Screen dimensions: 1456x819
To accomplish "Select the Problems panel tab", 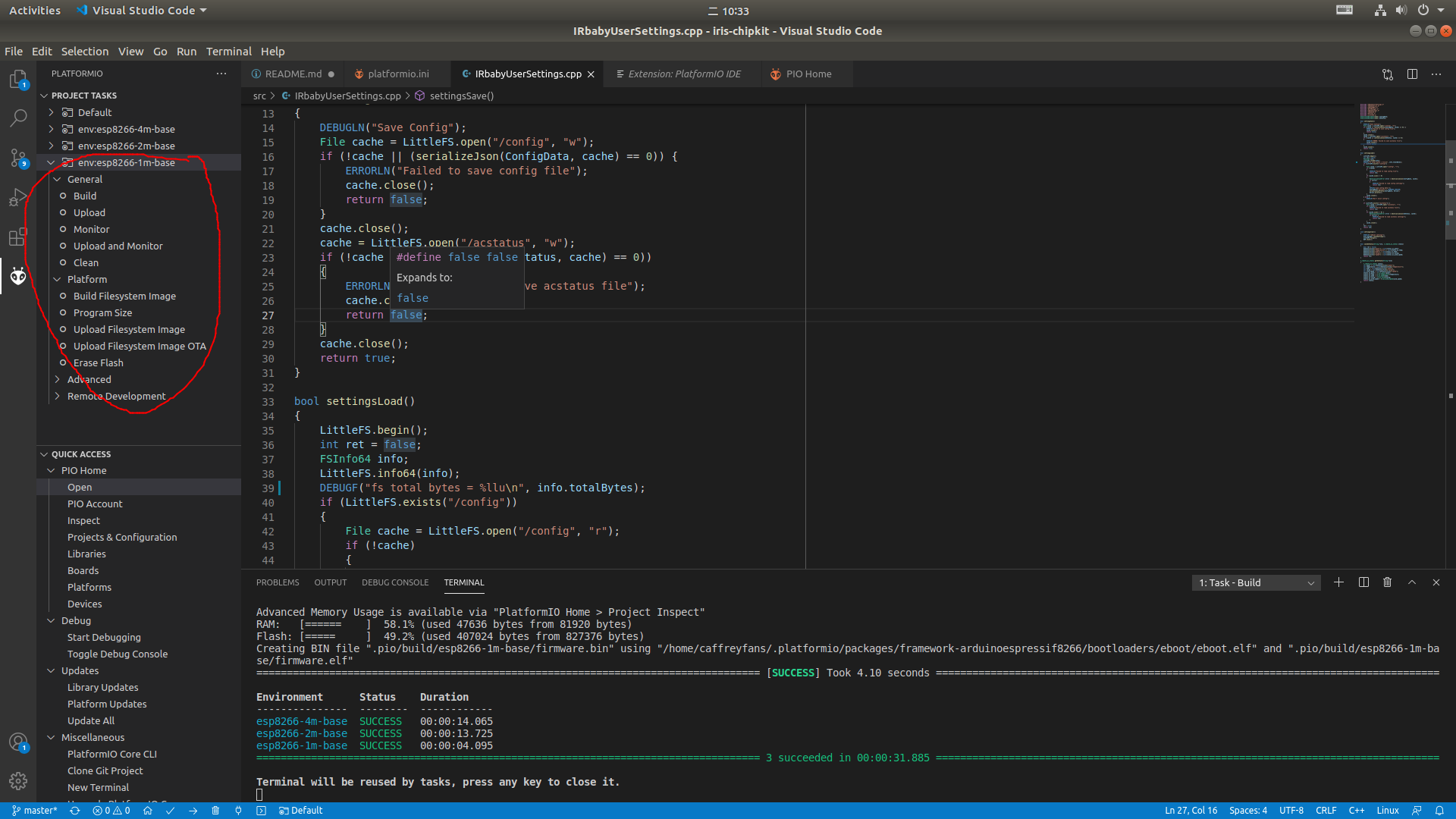I will pyautogui.click(x=278, y=582).
